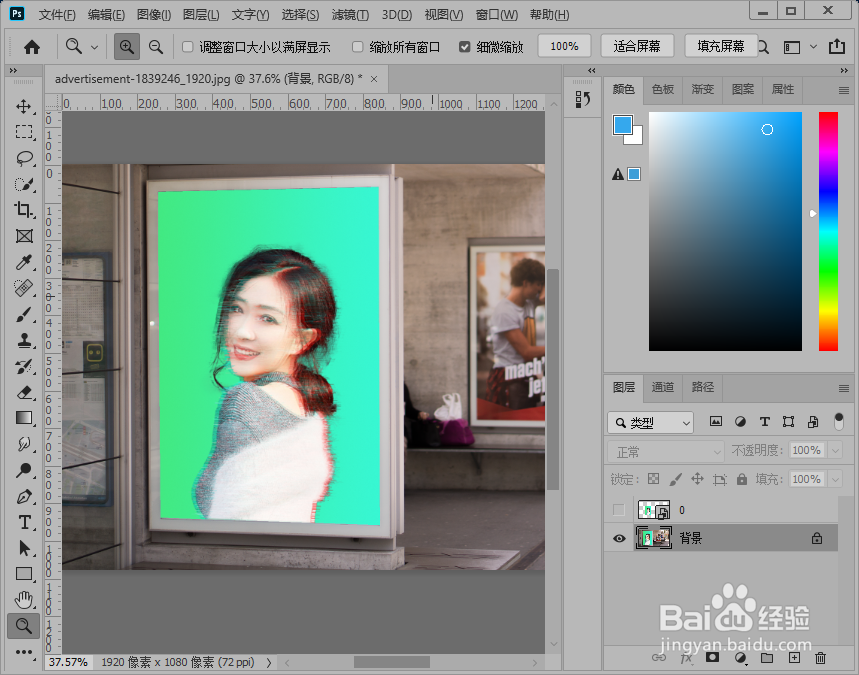The height and width of the screenshot is (675, 859).
Task: Create a new layer with plus icon
Action: tap(794, 658)
